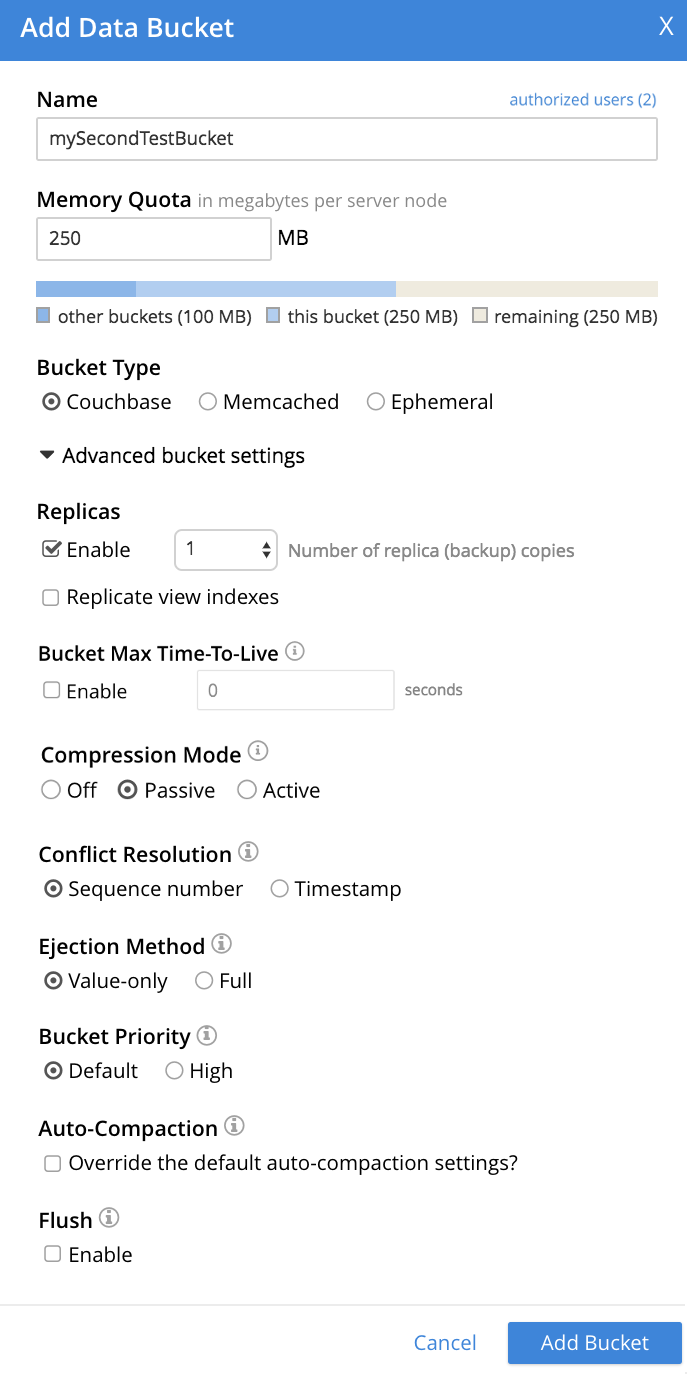Collapse Advanced bucket settings section
687x1383 pixels.
point(172,456)
